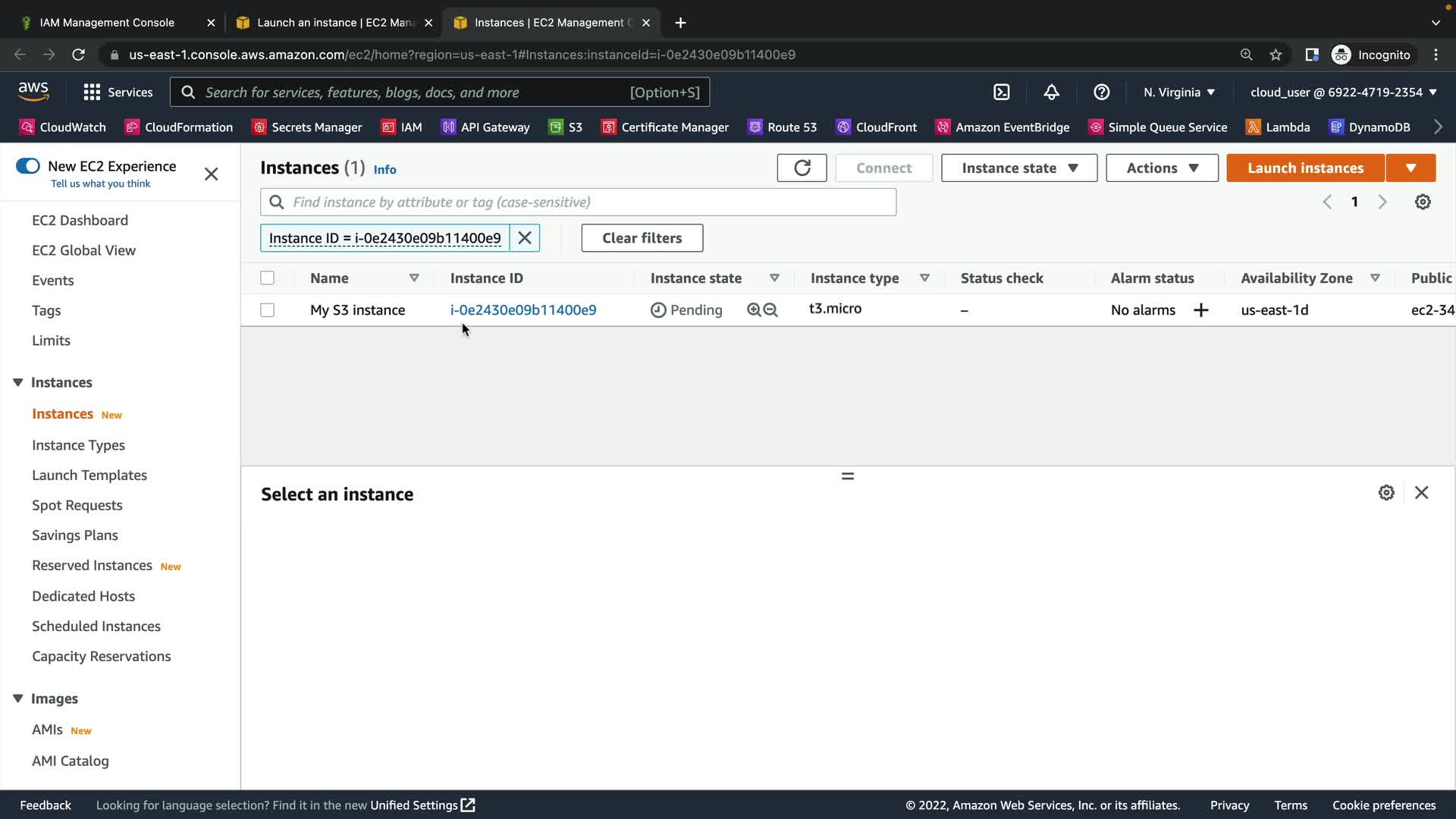1456x819 pixels.
Task: Open Launch Templates in the sidebar
Action: point(89,475)
